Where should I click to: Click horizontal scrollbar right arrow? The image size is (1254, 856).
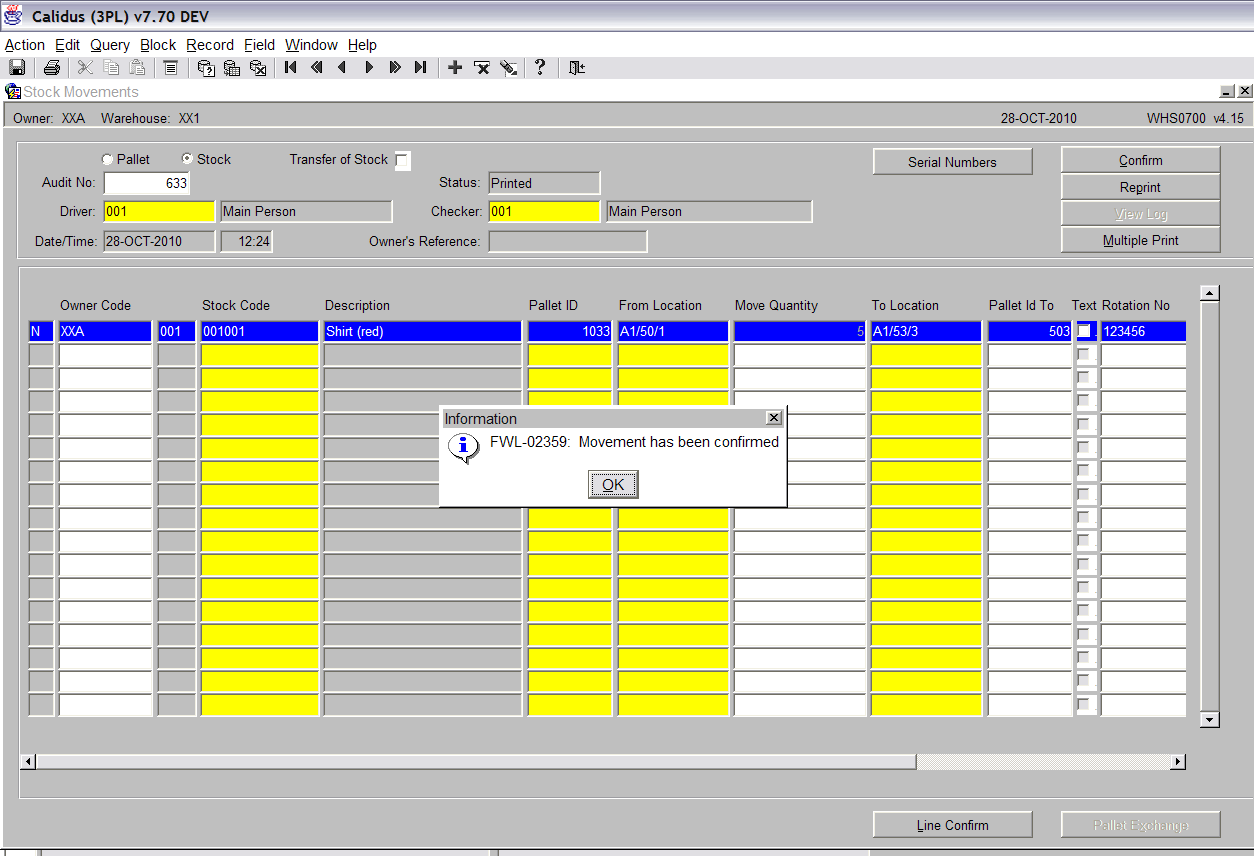[x=1178, y=762]
